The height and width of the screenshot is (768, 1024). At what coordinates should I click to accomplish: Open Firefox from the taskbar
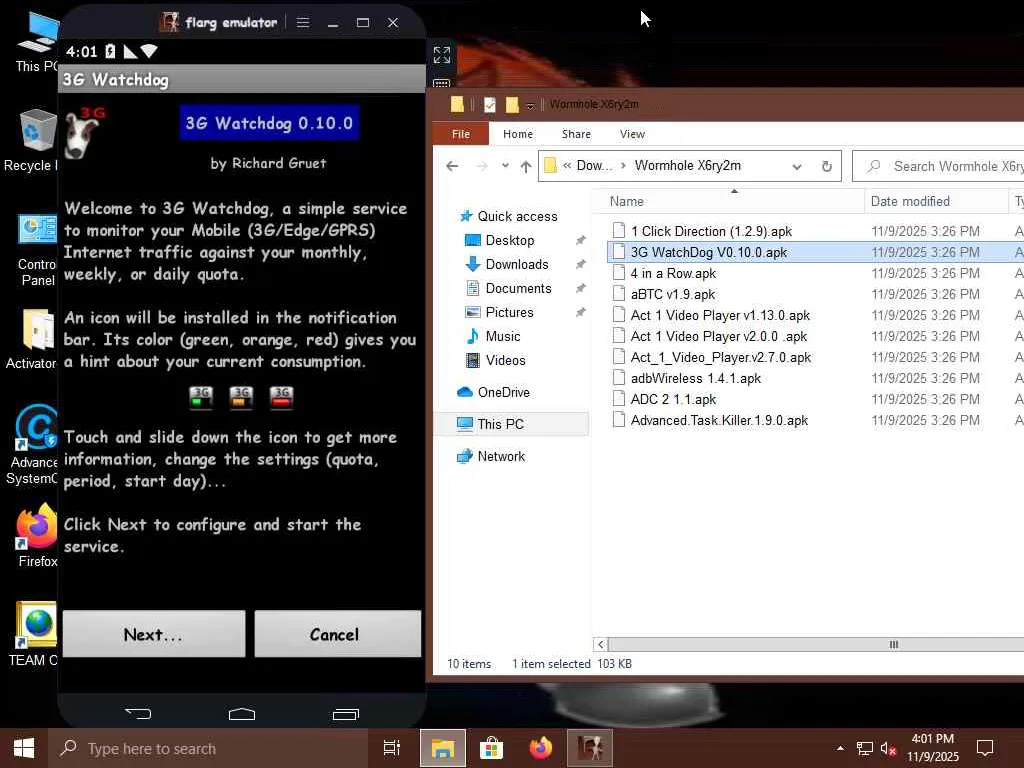coord(540,748)
